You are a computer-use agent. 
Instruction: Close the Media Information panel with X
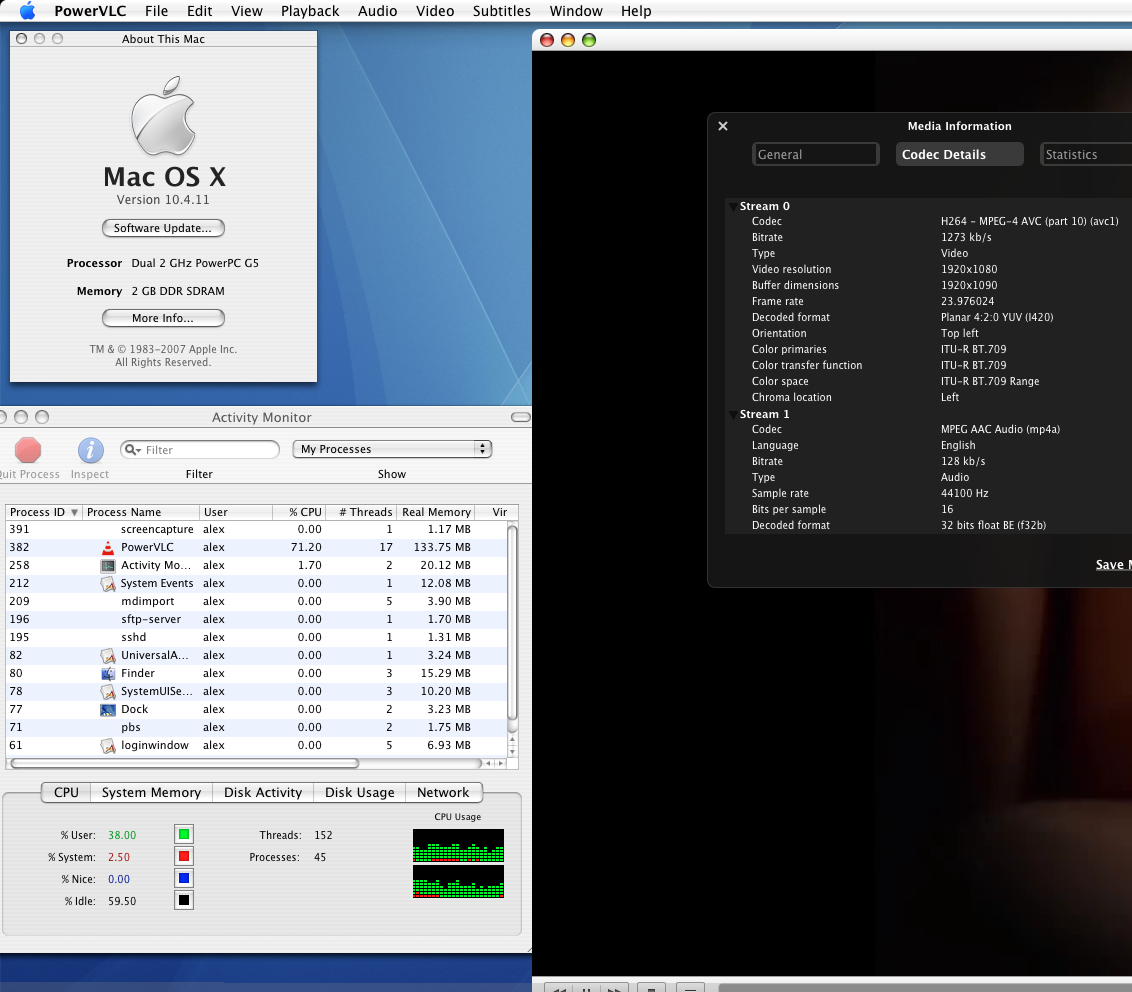click(723, 126)
